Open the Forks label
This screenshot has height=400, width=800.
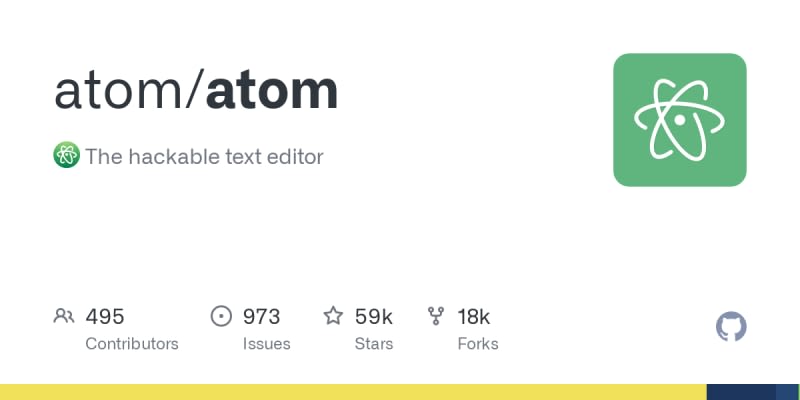click(x=478, y=344)
